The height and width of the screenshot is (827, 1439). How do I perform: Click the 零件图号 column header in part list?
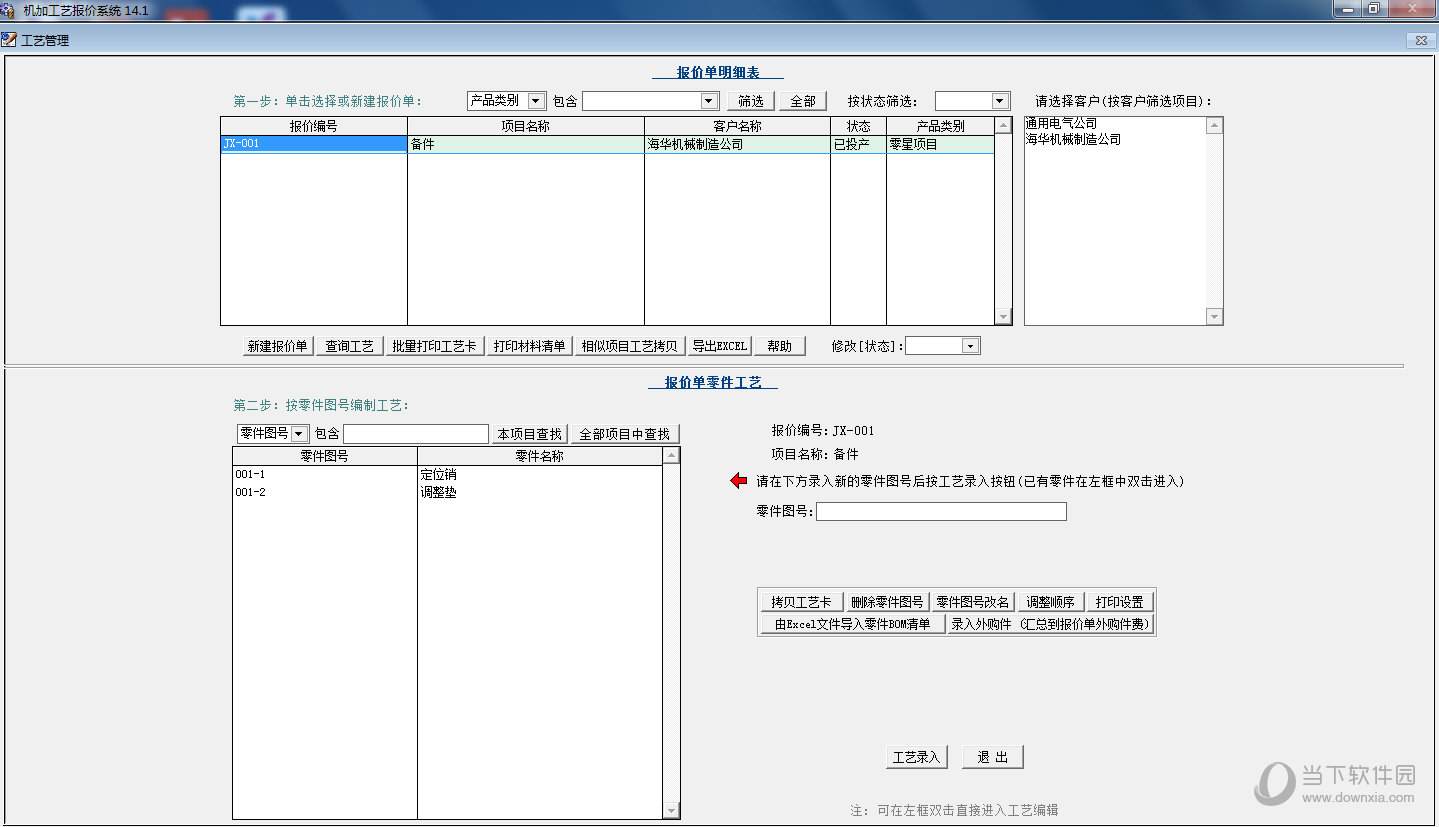coord(325,456)
